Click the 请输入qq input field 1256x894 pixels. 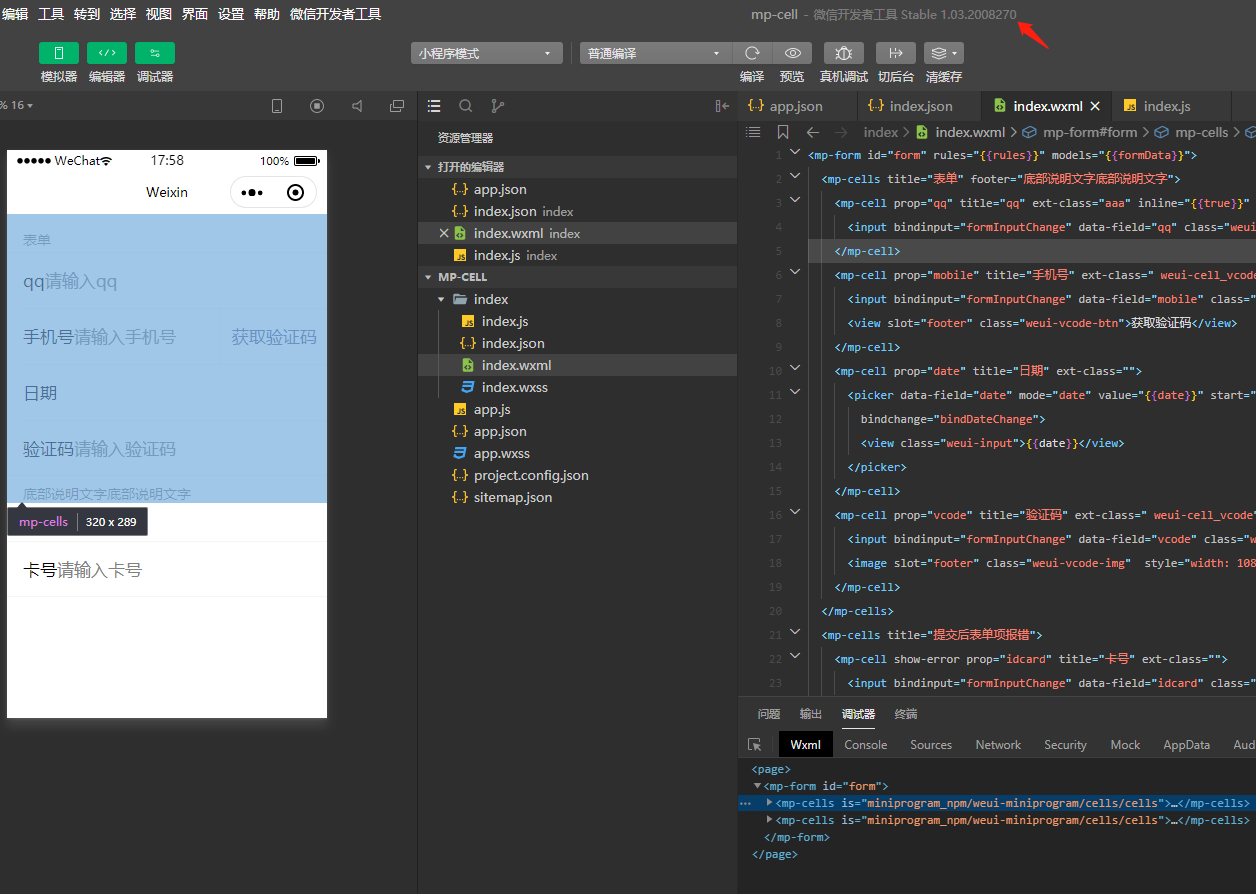coord(81,282)
